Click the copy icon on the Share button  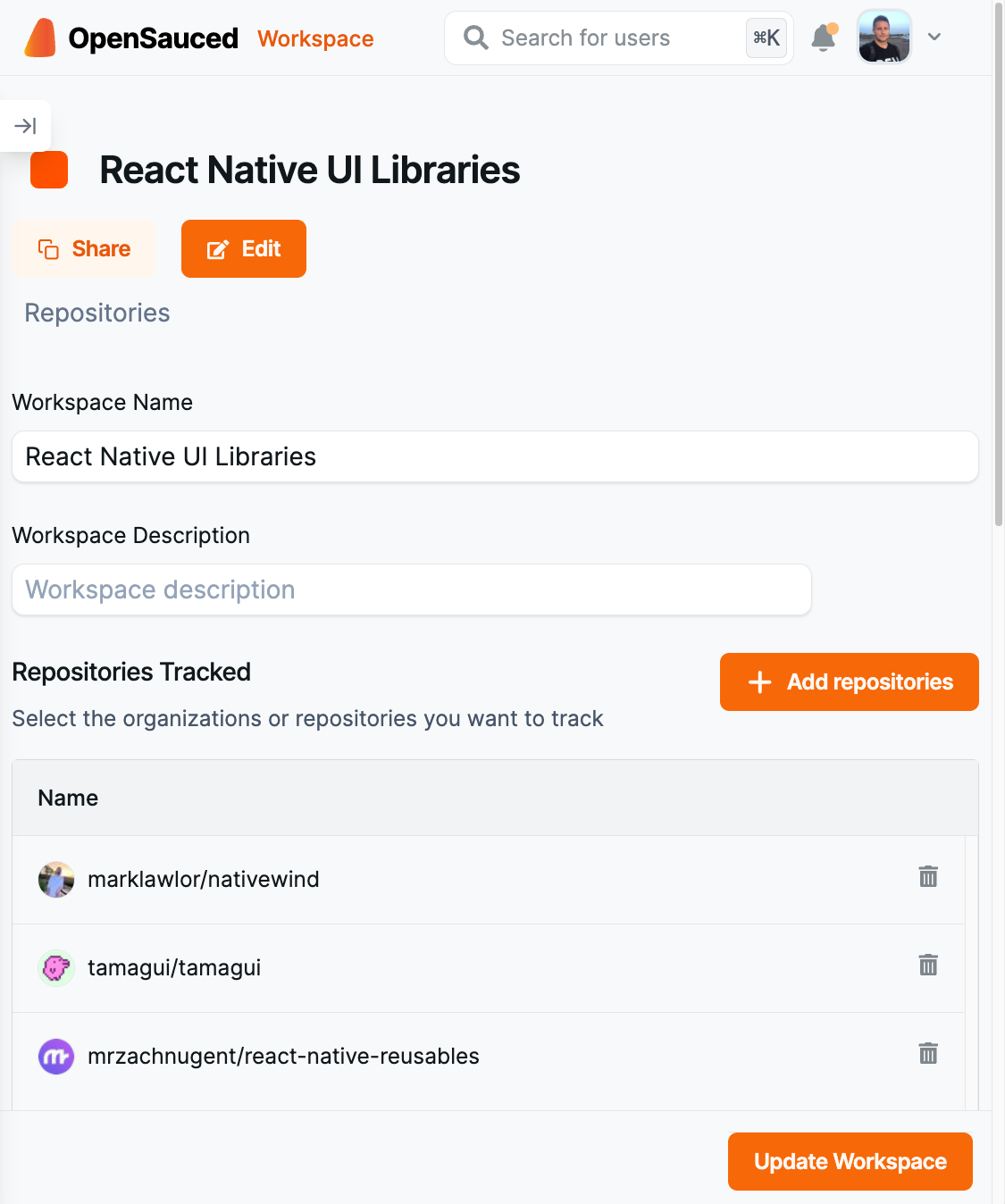click(x=48, y=248)
